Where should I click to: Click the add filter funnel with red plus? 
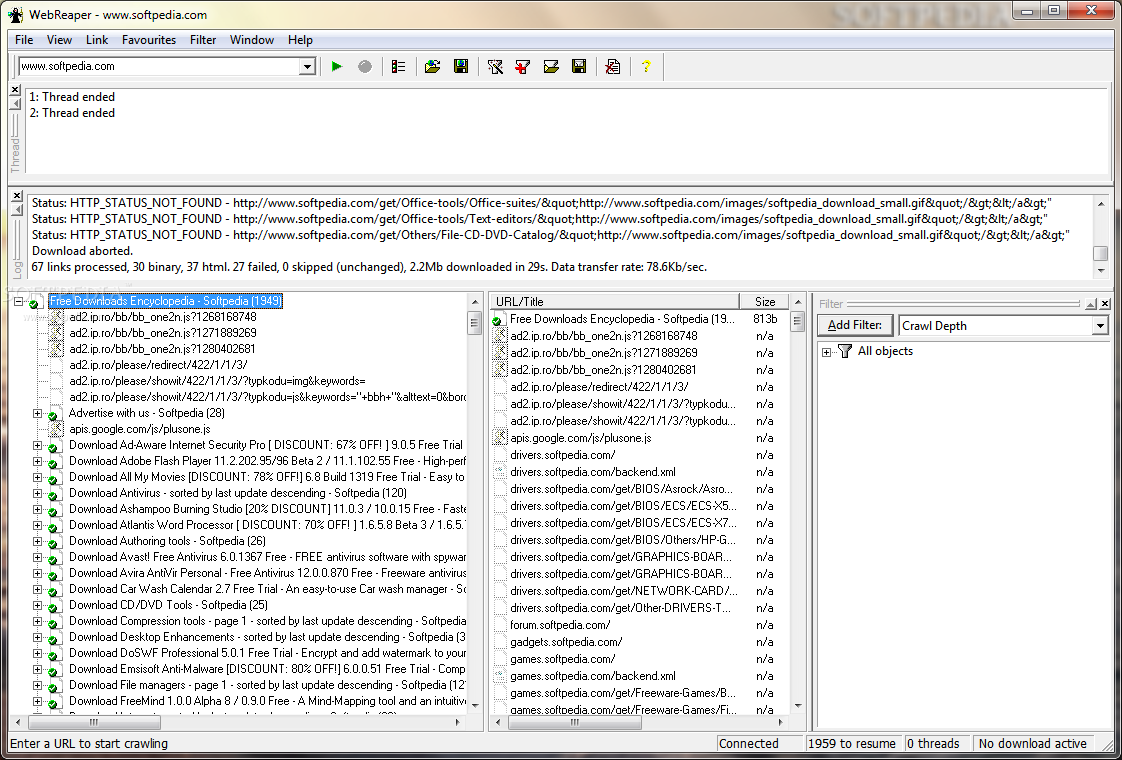tap(523, 67)
